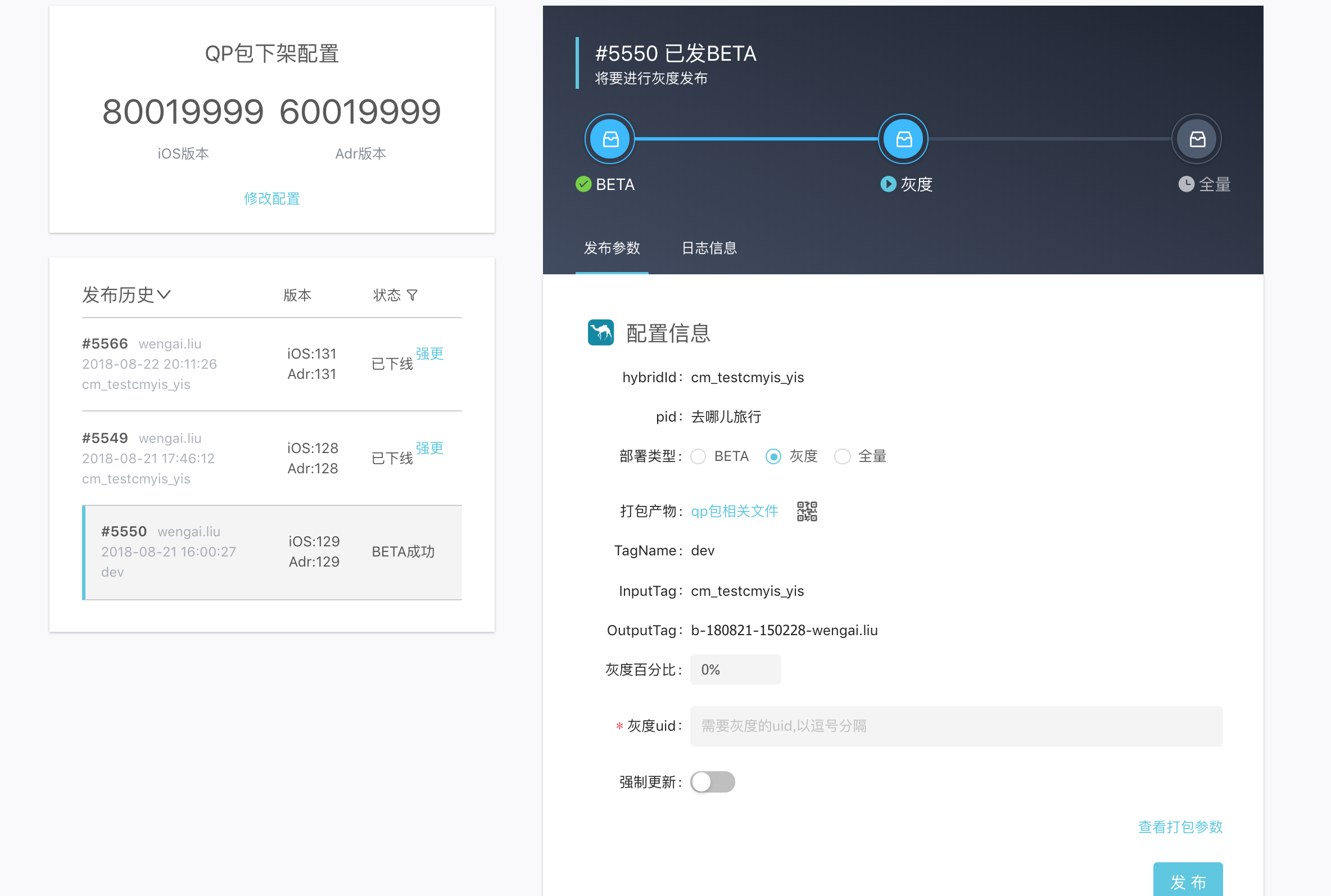Focus the 灰度uid input field

coord(956,726)
